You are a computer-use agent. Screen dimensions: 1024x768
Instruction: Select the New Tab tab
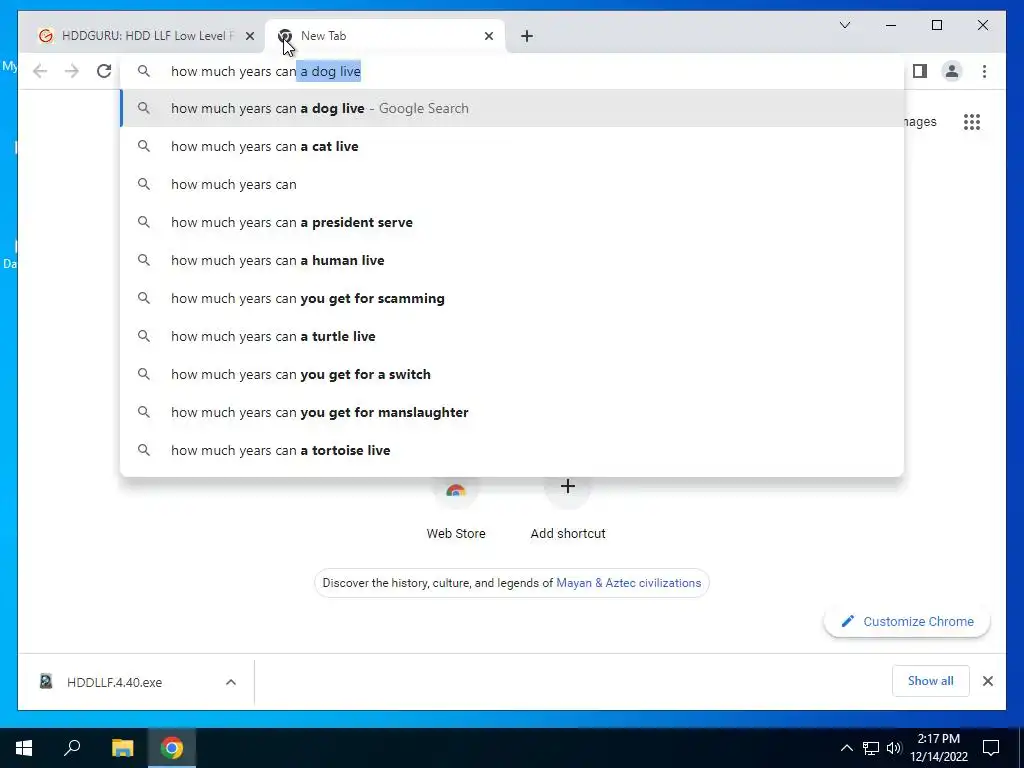[385, 36]
